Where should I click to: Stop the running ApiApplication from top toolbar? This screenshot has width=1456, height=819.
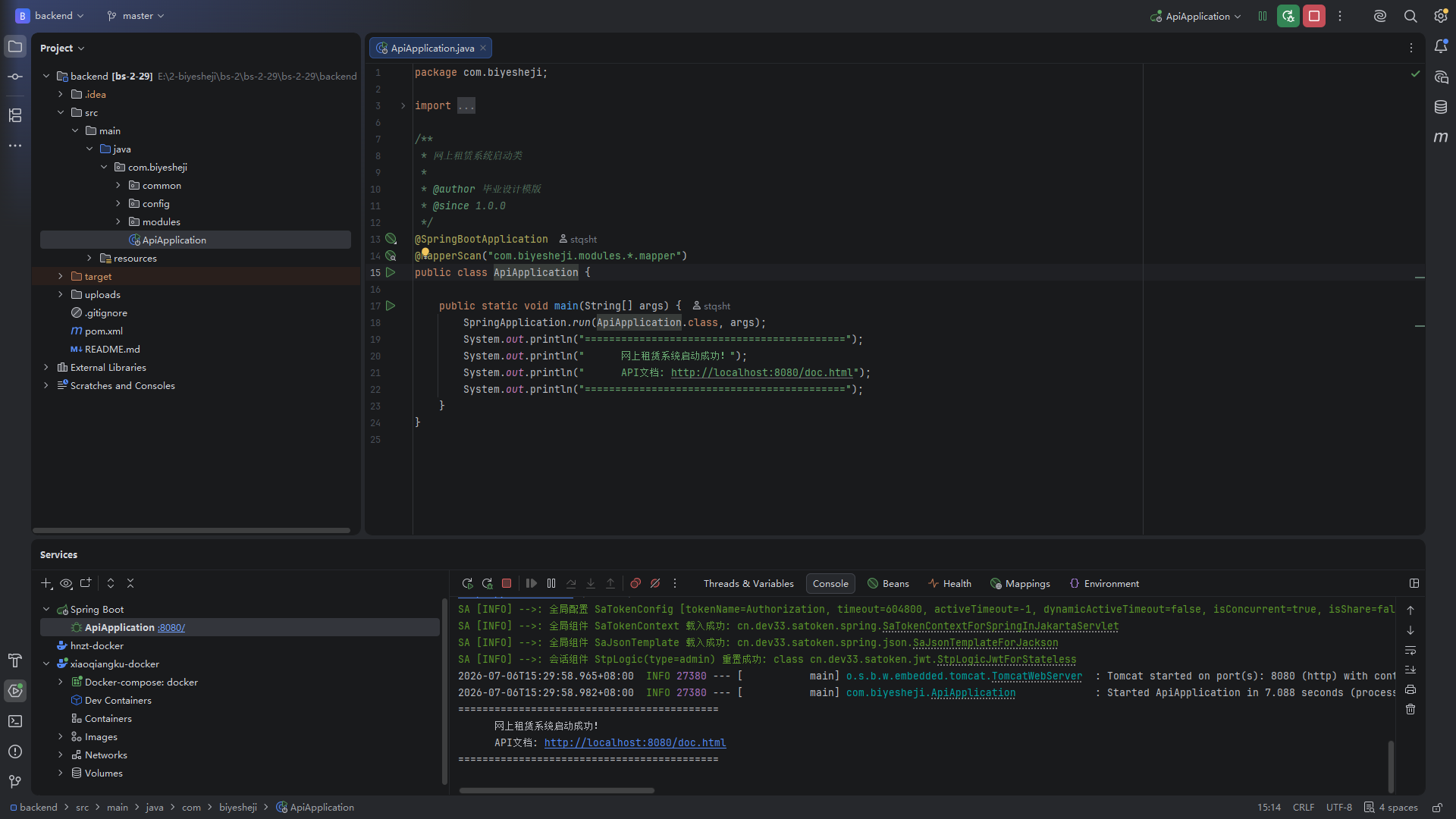(x=1314, y=16)
